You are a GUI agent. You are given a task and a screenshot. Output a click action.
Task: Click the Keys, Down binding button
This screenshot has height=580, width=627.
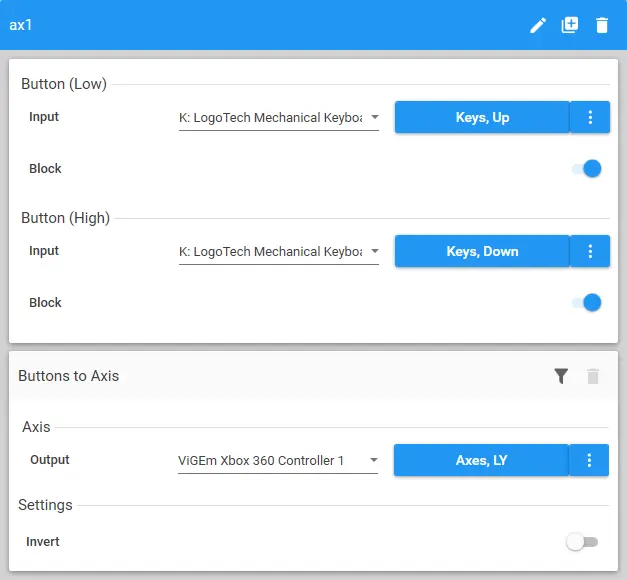(x=482, y=251)
